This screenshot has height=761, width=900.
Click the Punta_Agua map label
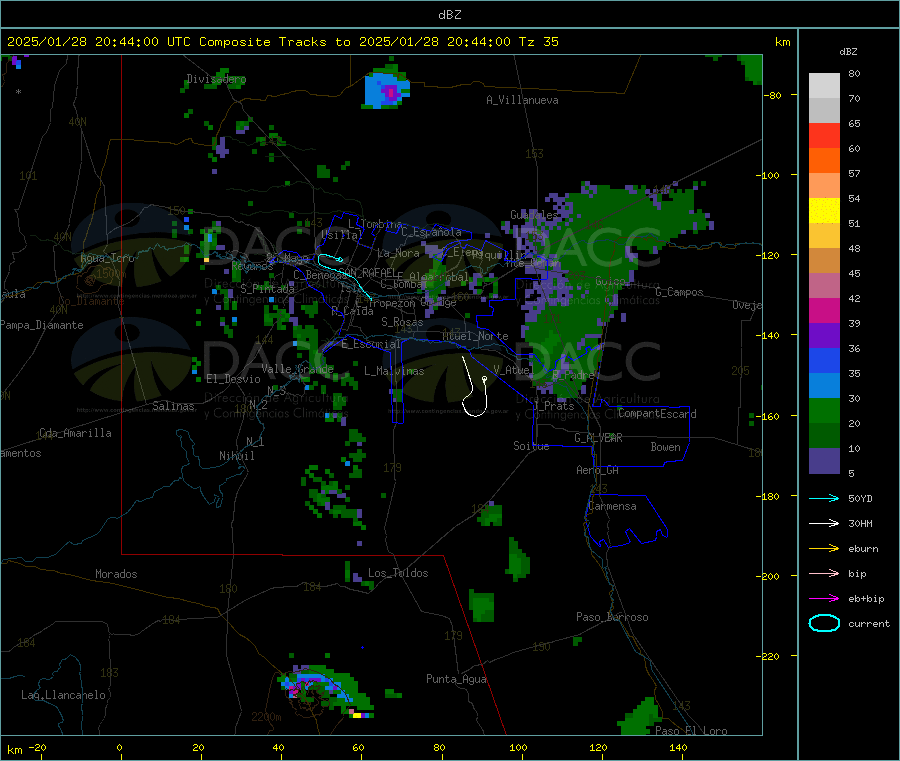(x=456, y=679)
